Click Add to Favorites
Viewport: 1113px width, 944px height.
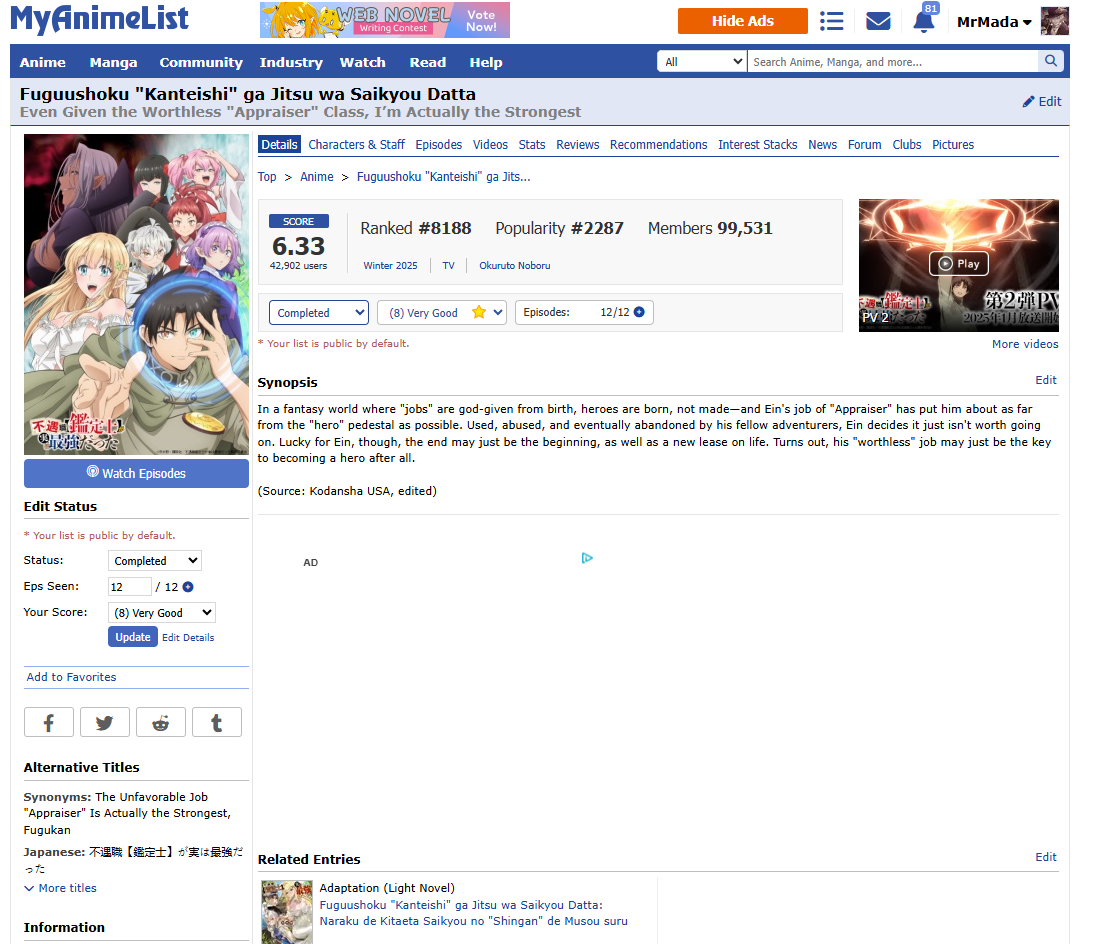pyautogui.click(x=72, y=677)
